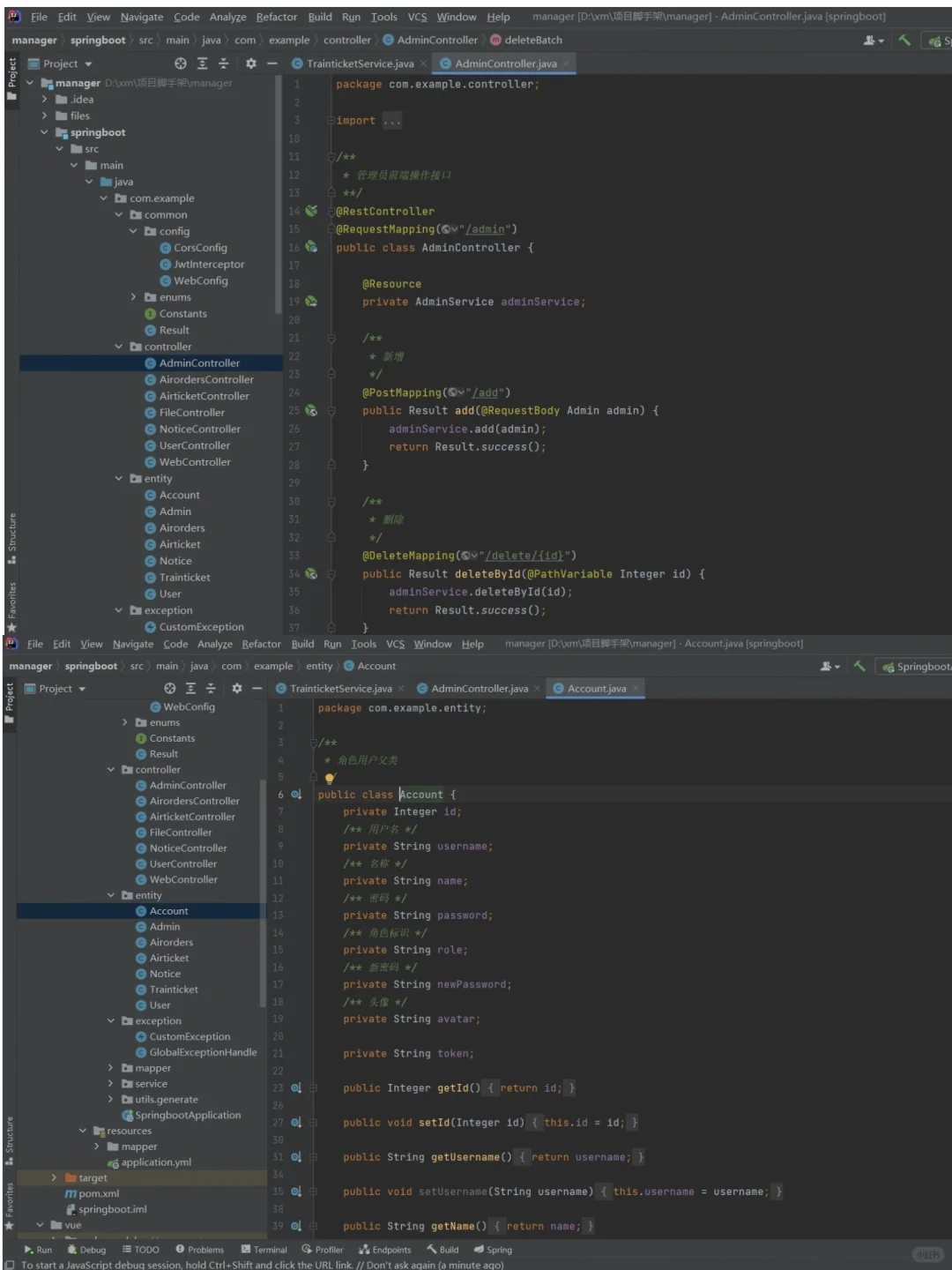This screenshot has width=952, height=1270.
Task: Open Project panel gear options in the Account.java window
Action: (236, 688)
